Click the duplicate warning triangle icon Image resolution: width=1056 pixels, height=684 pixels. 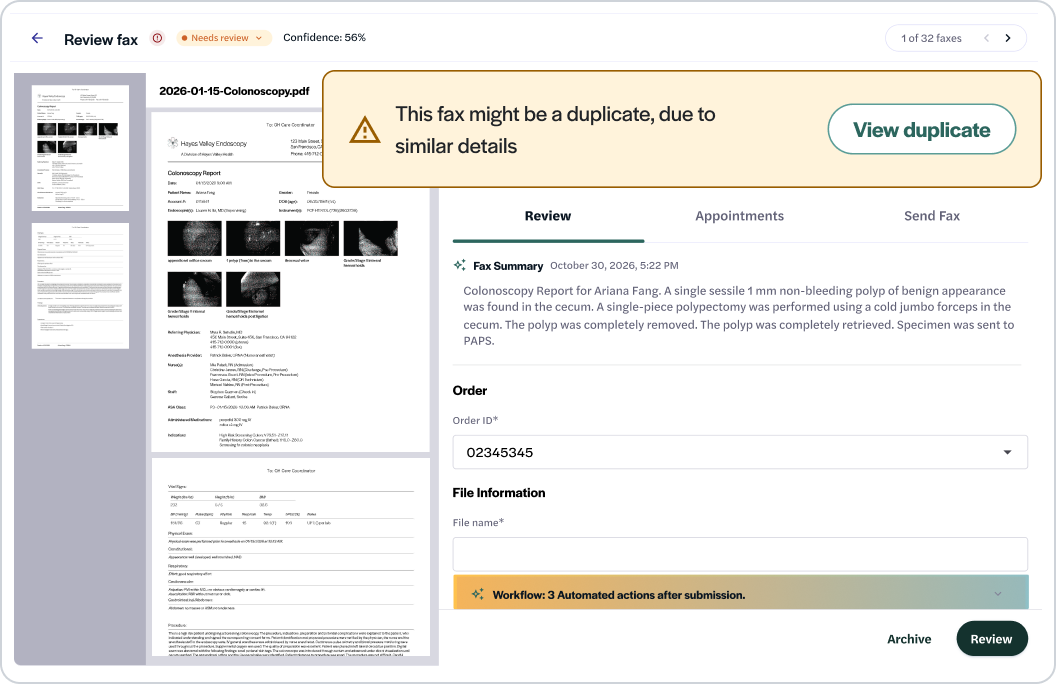pyautogui.click(x=365, y=130)
